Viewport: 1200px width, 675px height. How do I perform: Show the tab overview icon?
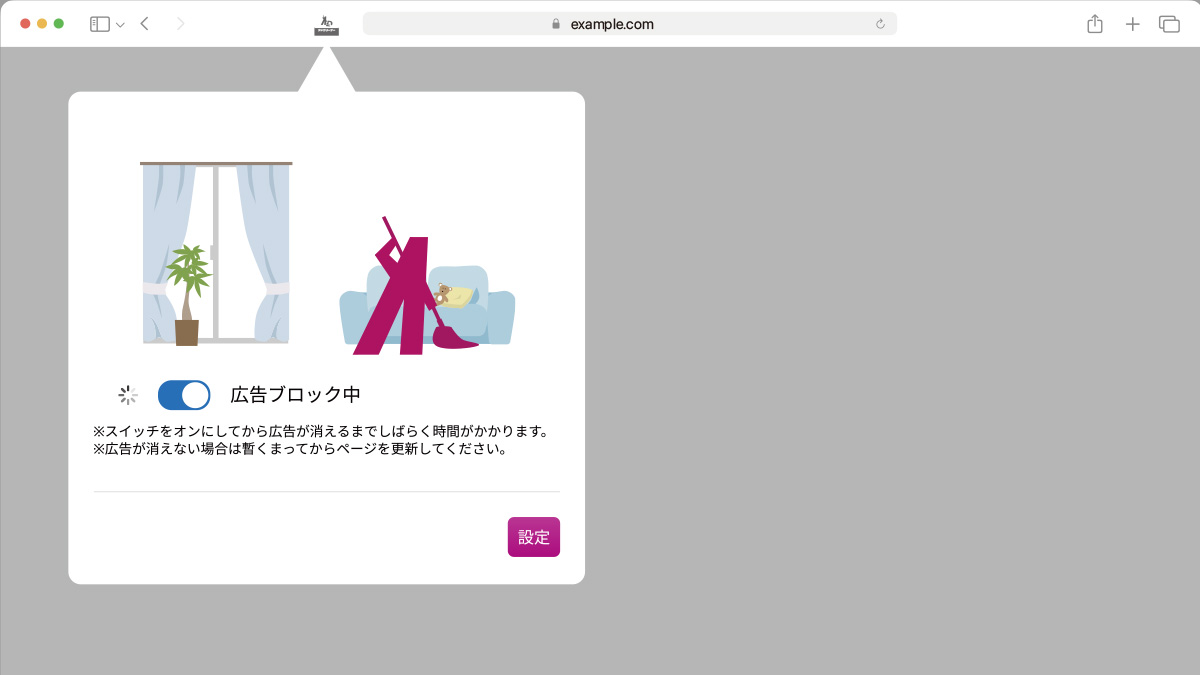(x=1170, y=23)
